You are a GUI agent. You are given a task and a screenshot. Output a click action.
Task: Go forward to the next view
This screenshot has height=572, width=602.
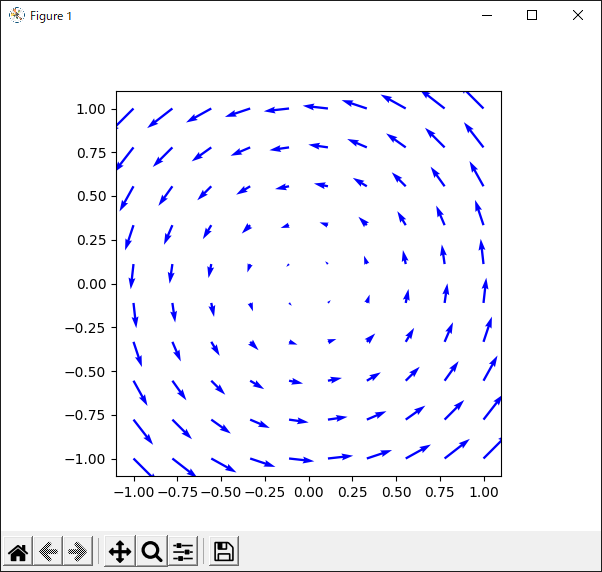[x=77, y=551]
